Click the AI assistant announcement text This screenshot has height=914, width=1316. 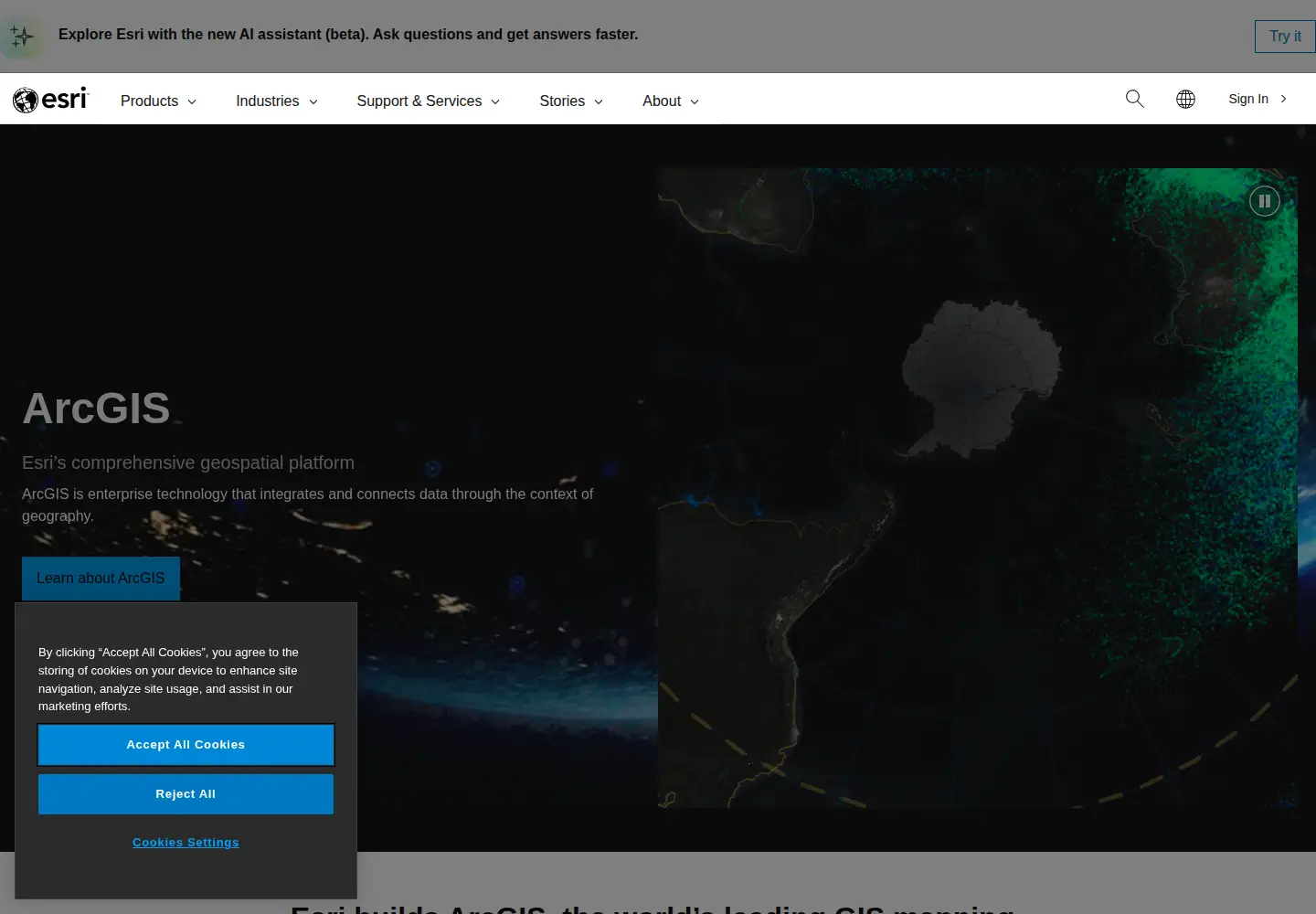348,34
